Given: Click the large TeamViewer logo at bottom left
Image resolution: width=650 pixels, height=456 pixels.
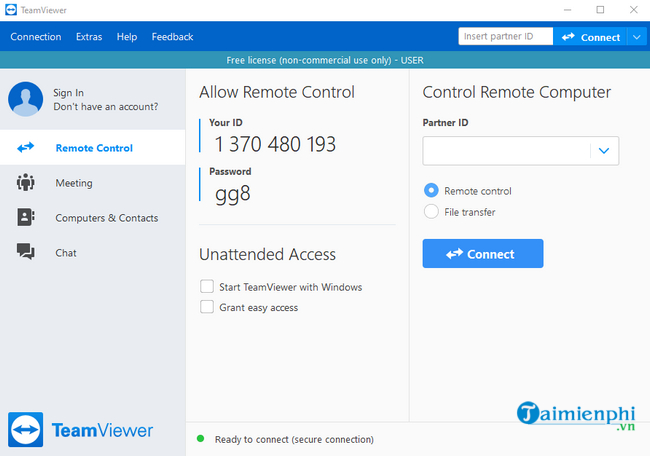Looking at the screenshot, I should [x=80, y=429].
